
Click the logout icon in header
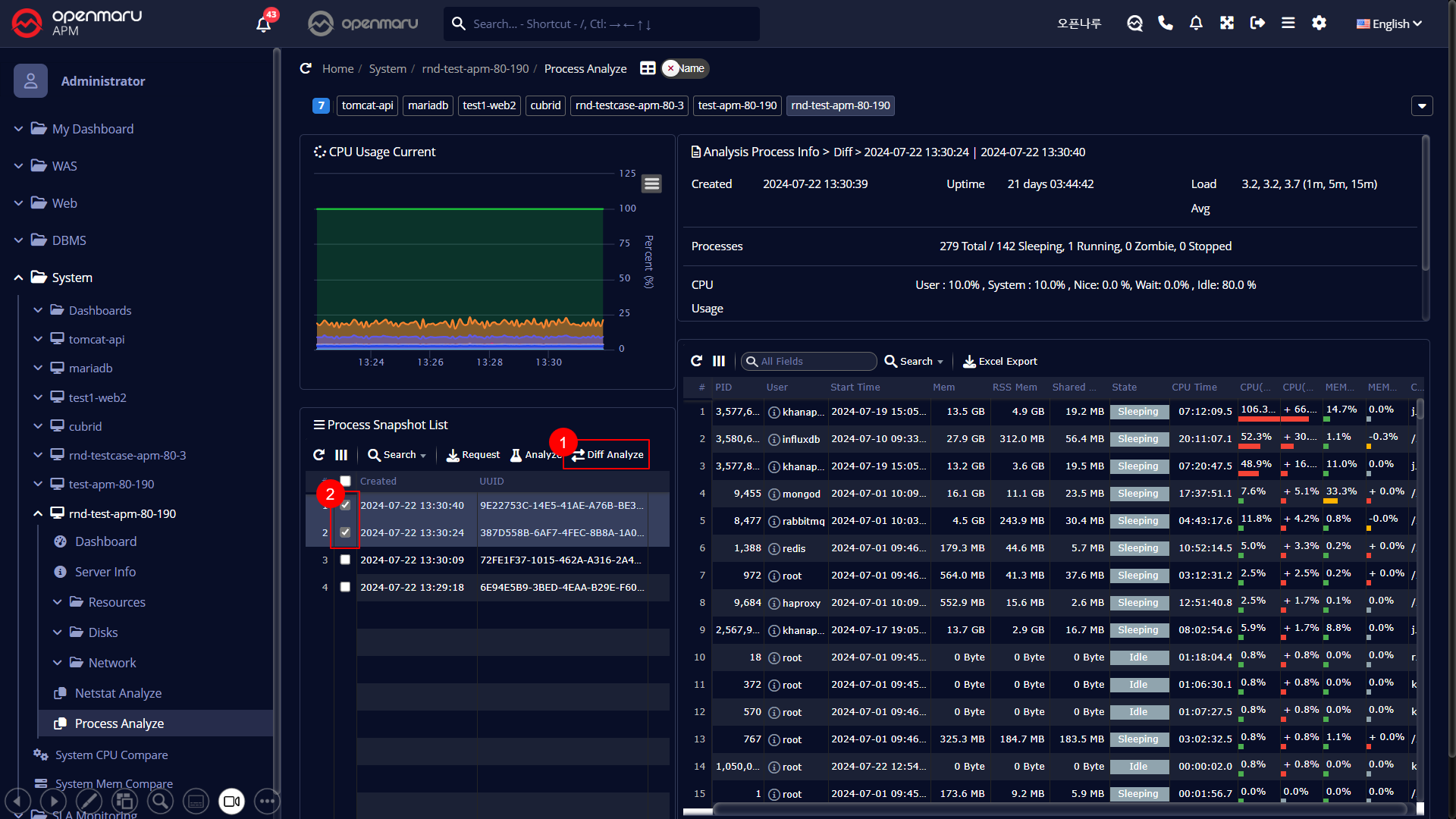pyautogui.click(x=1257, y=24)
